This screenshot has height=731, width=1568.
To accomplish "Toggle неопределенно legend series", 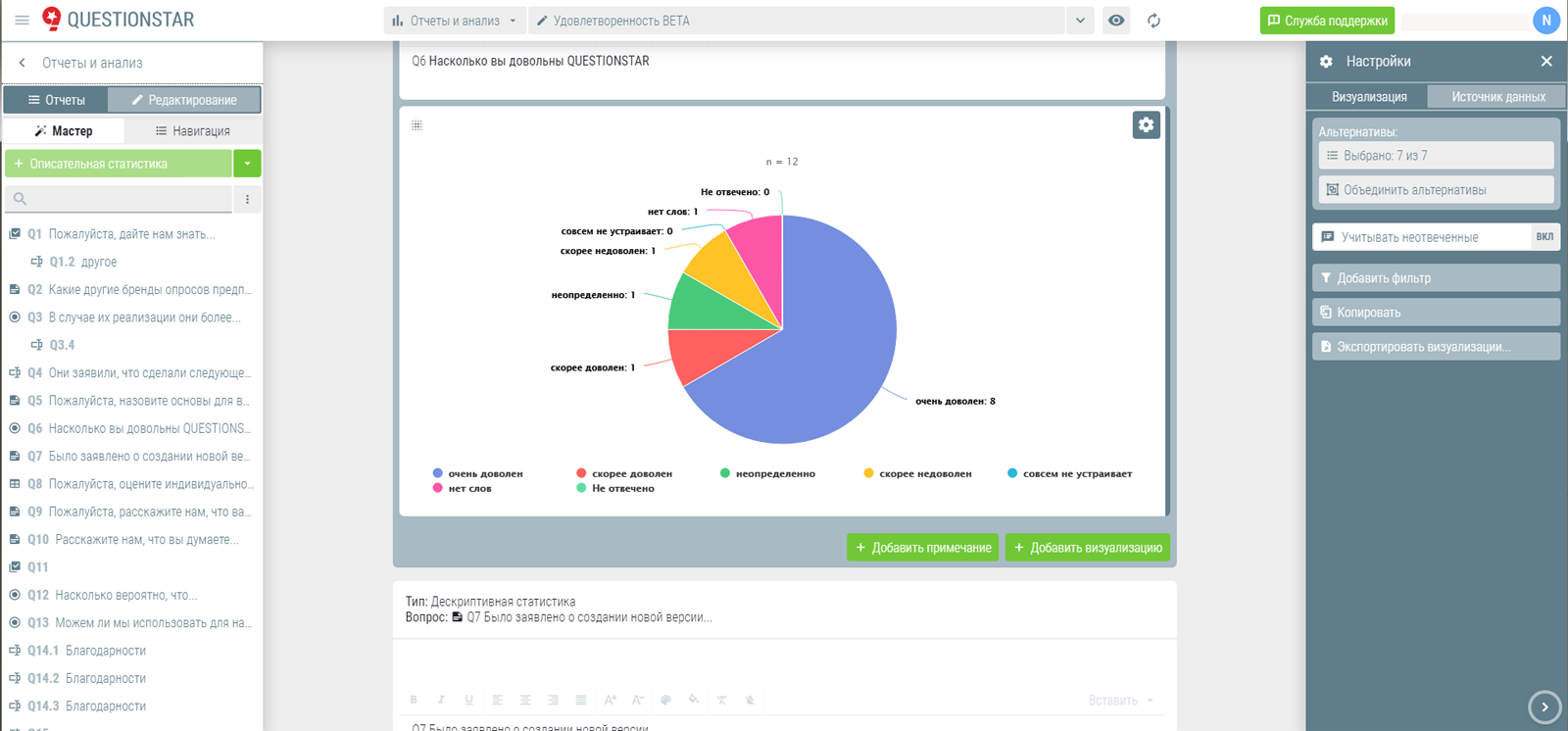I will point(767,473).
